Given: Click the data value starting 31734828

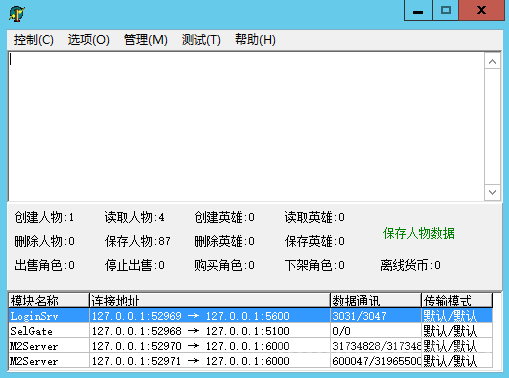Looking at the screenshot, I should [377, 346].
